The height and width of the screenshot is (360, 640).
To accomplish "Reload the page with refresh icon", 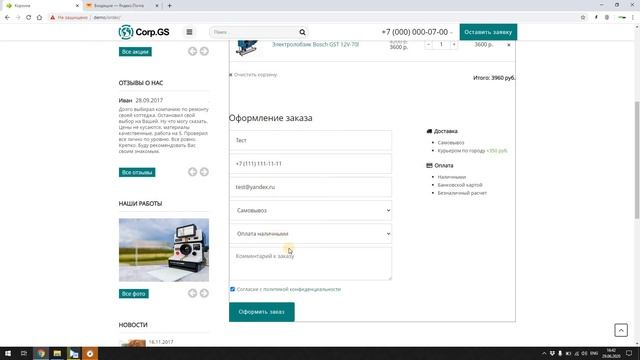I will (x=29, y=18).
